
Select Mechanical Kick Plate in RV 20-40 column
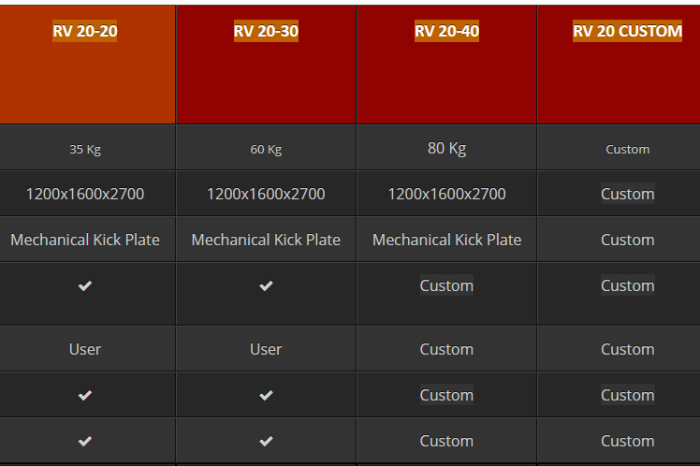coord(447,240)
